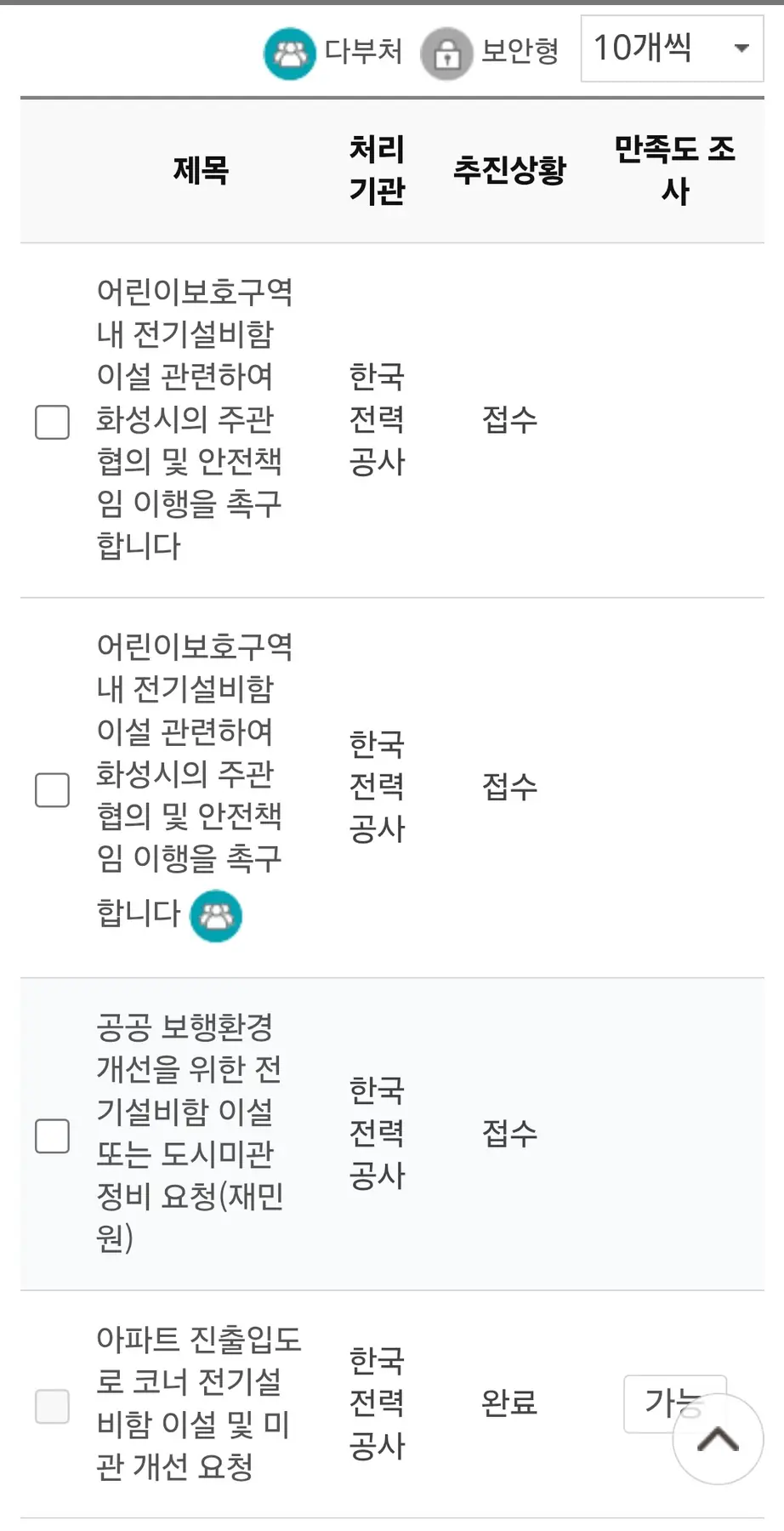Open the 공공 보행환경 개선 complaint
784x1531 pixels.
[189, 1132]
